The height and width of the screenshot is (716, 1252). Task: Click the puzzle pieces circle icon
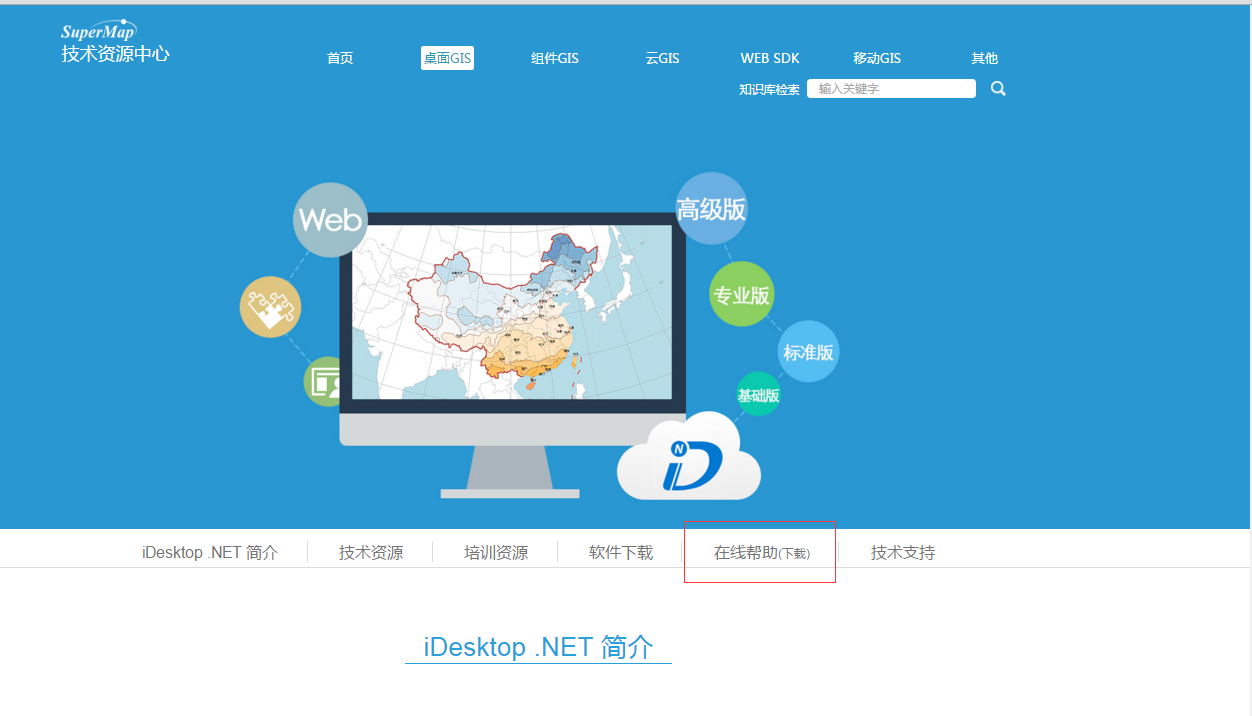click(x=271, y=307)
